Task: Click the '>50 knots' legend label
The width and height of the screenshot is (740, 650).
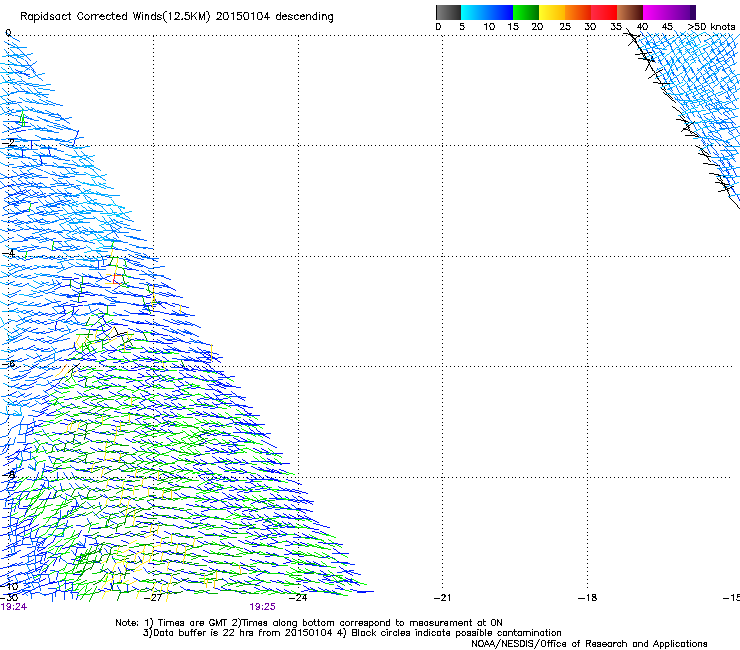Action: [x=711, y=27]
